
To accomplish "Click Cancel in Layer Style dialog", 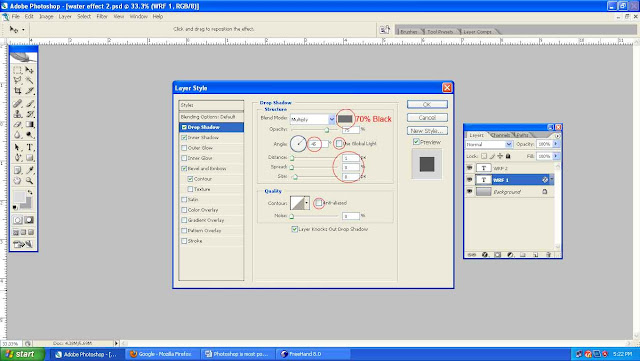I will point(427,118).
